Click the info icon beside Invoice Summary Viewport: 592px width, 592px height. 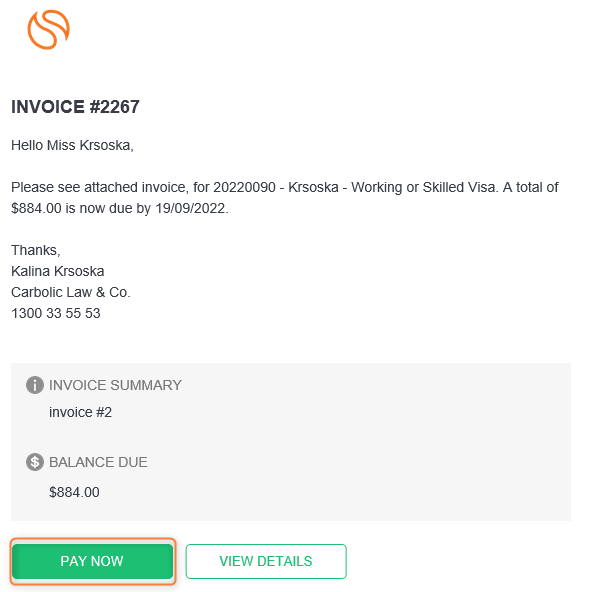pyautogui.click(x=35, y=385)
